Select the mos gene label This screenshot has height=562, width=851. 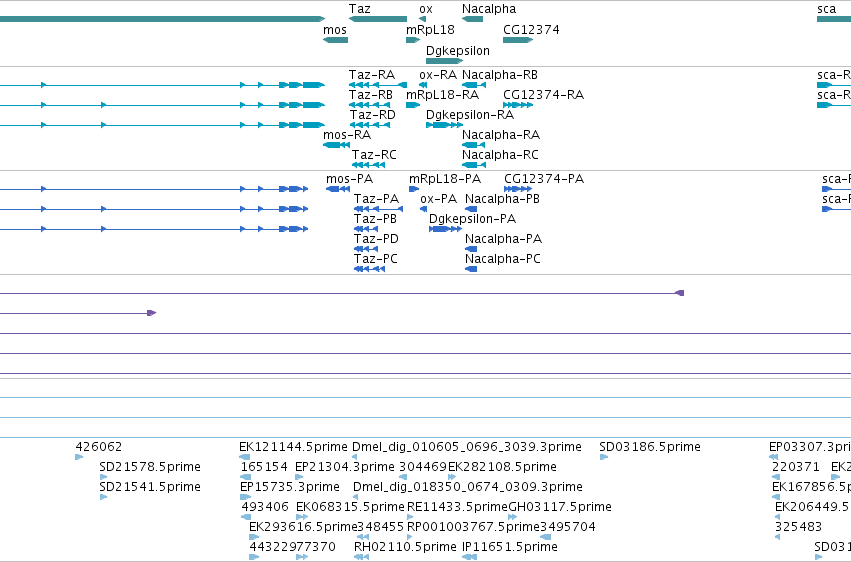335,30
